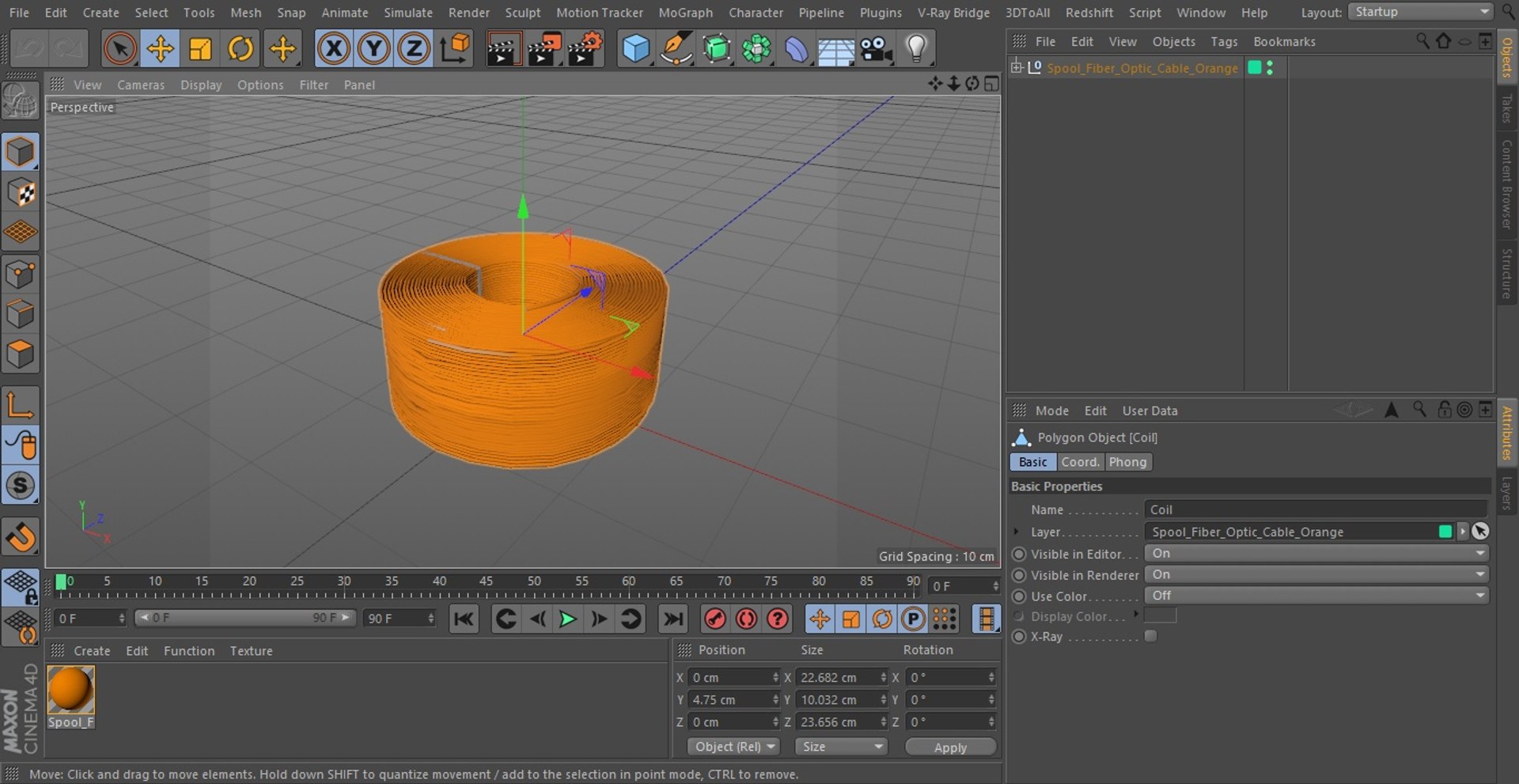
Task: Enable Axis mode L icon
Action: tap(21, 404)
